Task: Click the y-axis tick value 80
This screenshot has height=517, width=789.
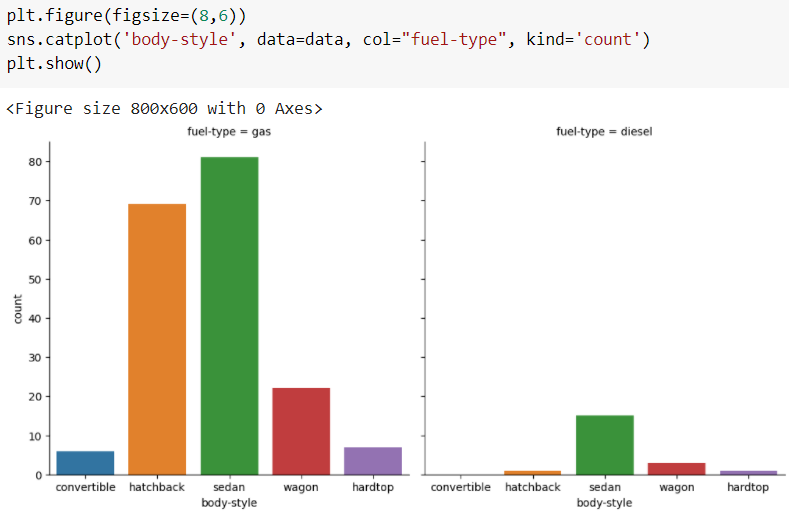Action: pos(35,162)
